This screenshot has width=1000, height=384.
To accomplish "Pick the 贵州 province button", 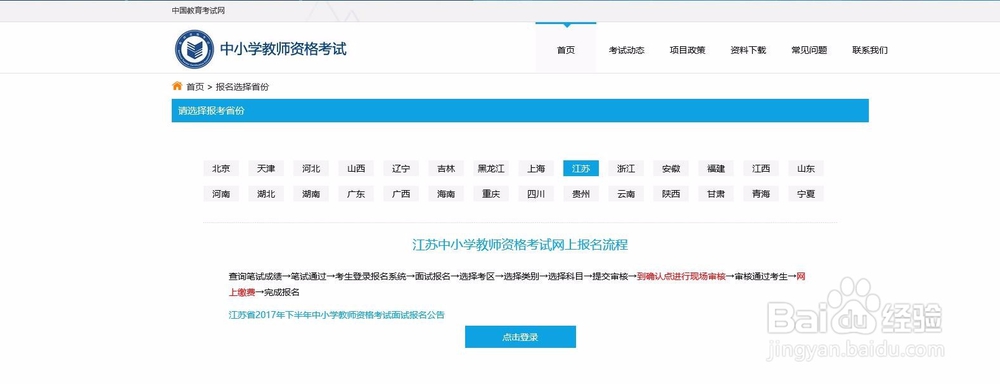I will (581, 194).
